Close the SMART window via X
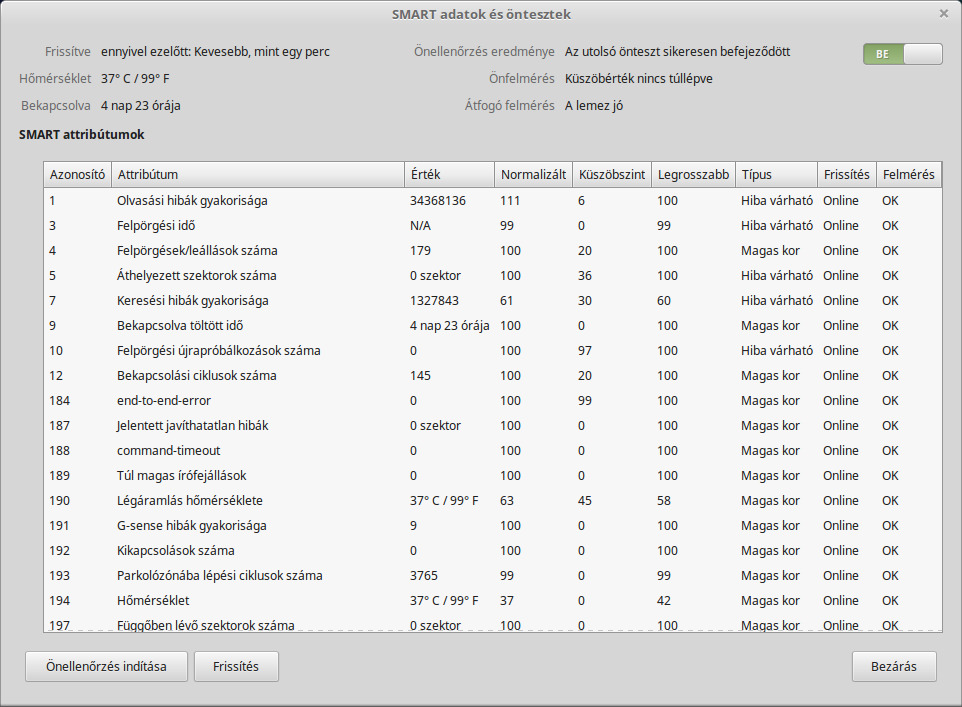The height and width of the screenshot is (707, 962). tap(944, 14)
